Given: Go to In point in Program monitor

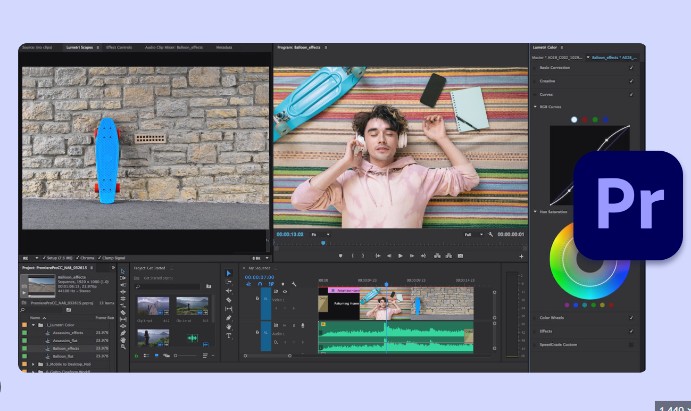Looking at the screenshot, I should (x=378, y=256).
